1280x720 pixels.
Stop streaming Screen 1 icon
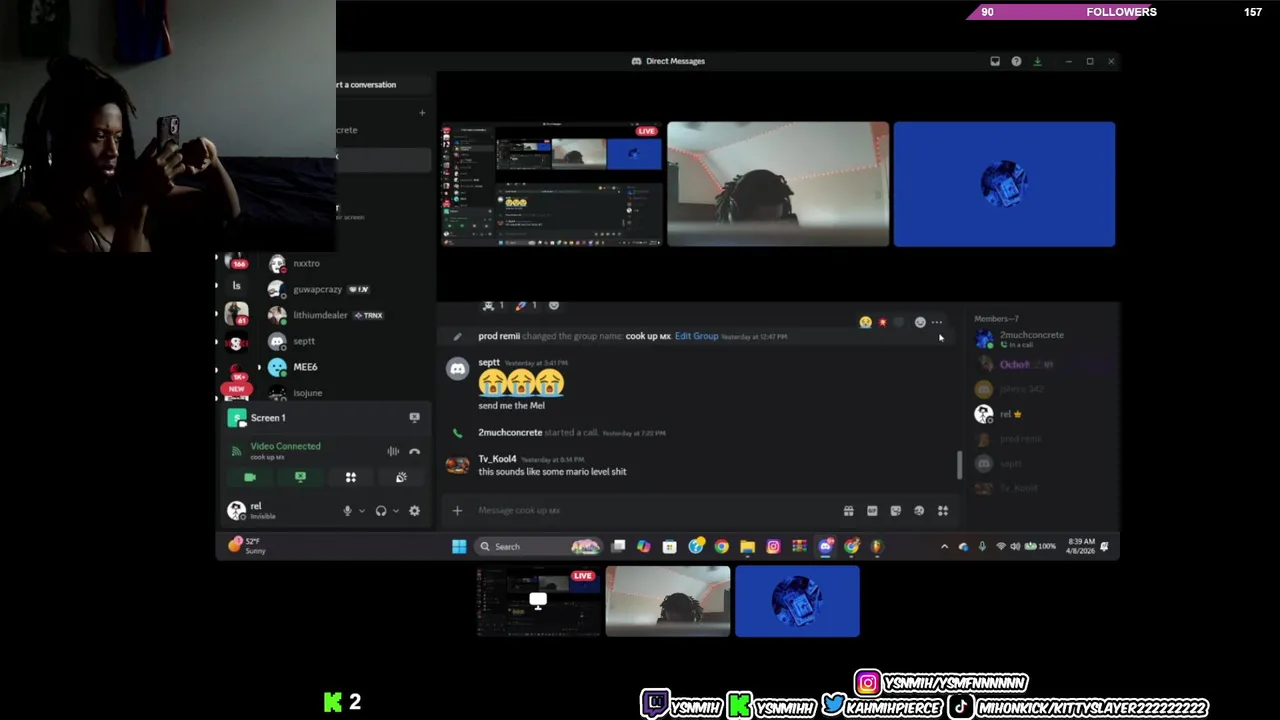[414, 417]
